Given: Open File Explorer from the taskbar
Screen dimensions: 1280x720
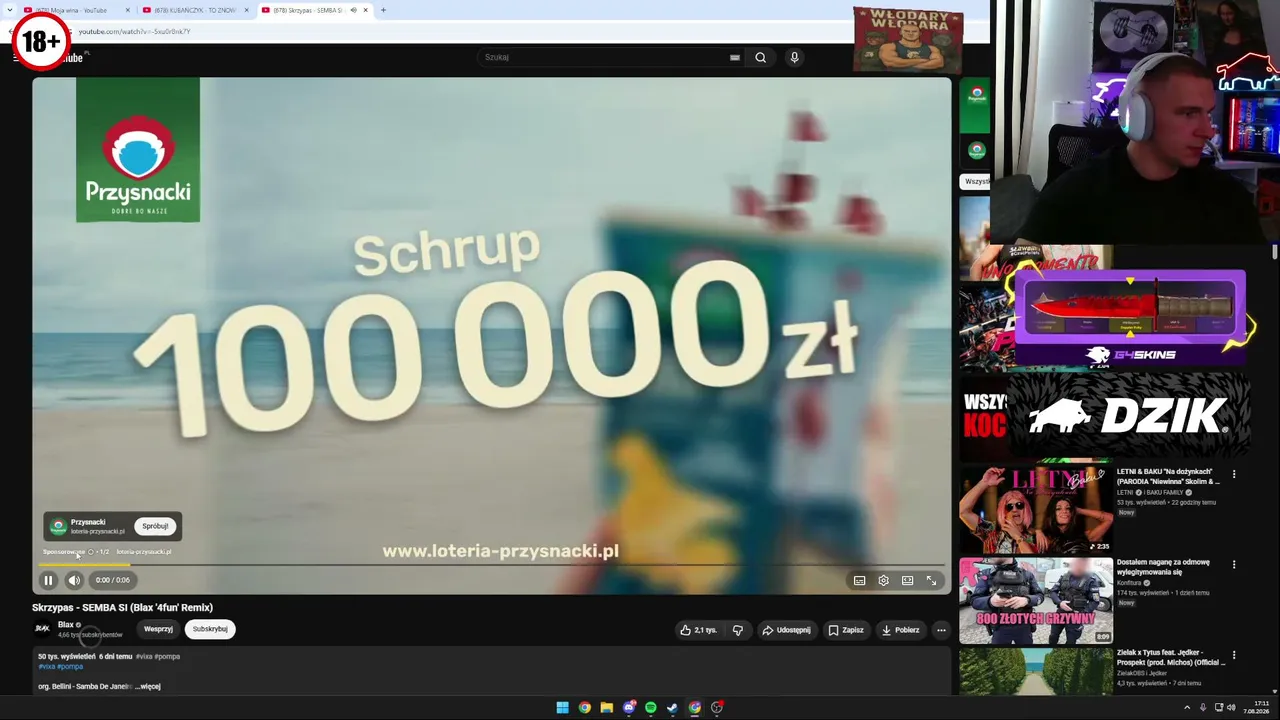Looking at the screenshot, I should point(606,708).
